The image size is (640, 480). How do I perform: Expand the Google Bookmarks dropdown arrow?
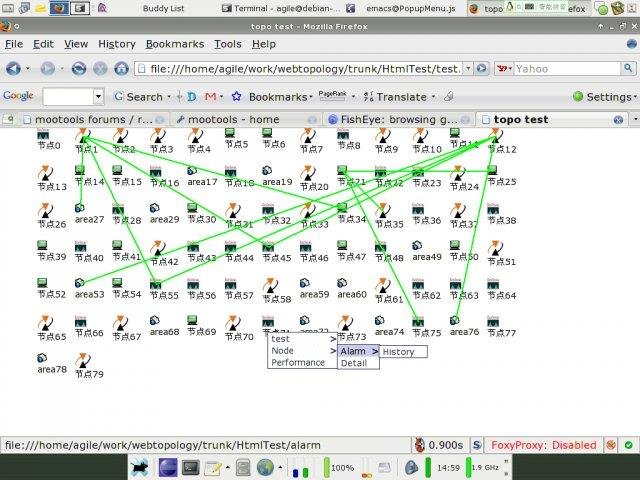tap(311, 97)
